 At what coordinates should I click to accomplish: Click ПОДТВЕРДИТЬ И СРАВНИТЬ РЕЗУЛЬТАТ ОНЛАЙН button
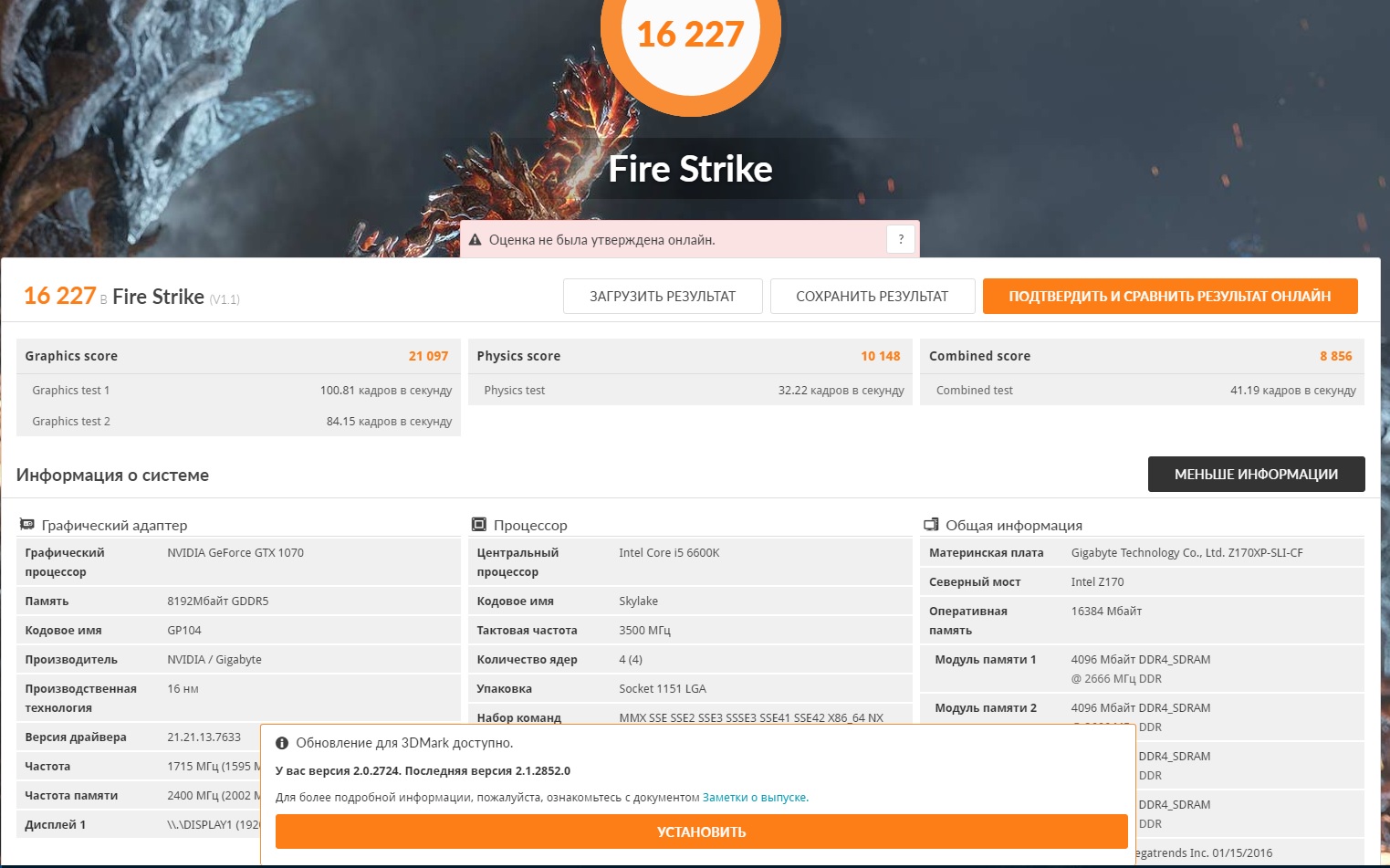[x=1170, y=297]
